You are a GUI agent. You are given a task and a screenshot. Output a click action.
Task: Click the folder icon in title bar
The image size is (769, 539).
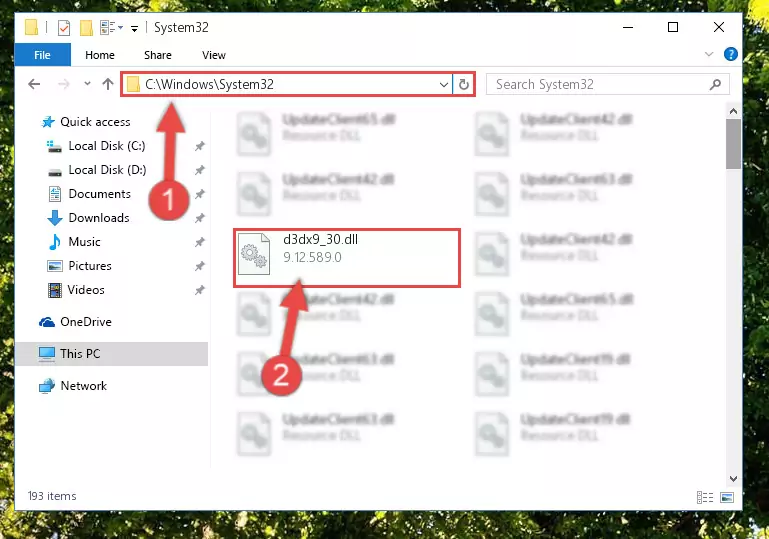coord(31,27)
